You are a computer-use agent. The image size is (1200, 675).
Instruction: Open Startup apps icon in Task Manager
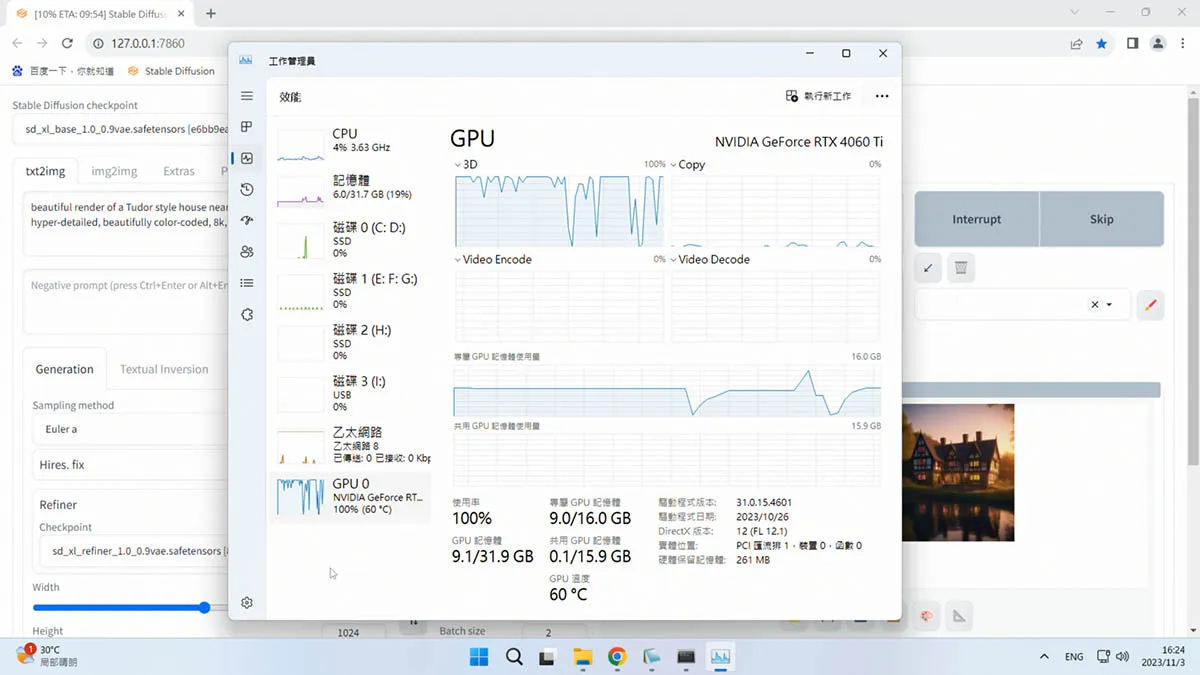[247, 220]
